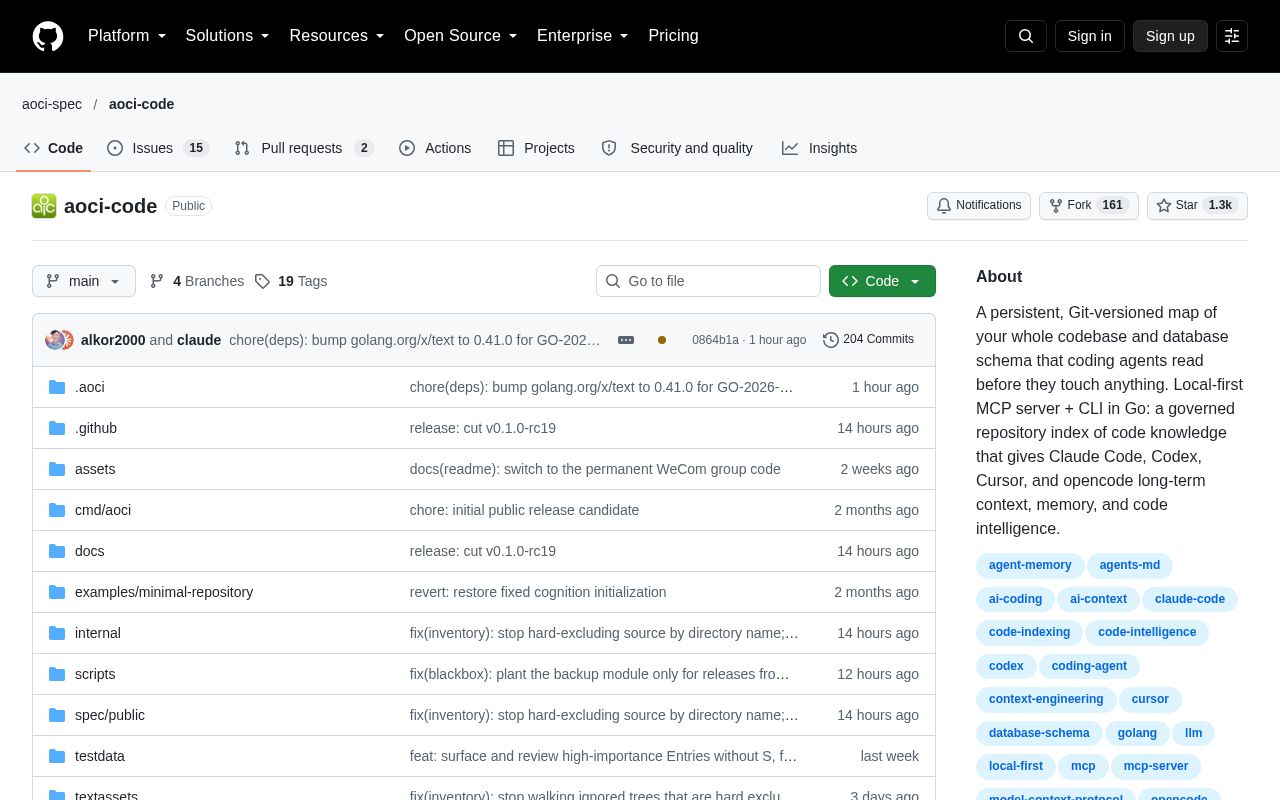
Task: Open the docs folder icon
Action: click(x=57, y=551)
